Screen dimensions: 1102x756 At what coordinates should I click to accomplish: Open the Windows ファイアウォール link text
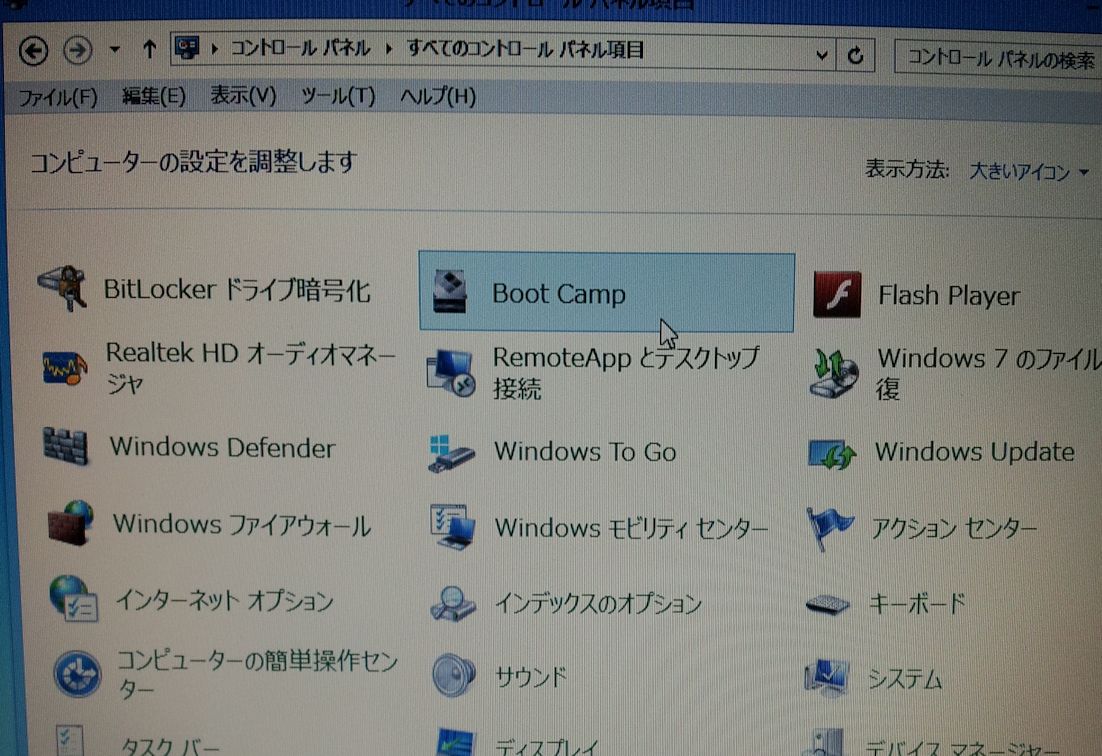242,525
